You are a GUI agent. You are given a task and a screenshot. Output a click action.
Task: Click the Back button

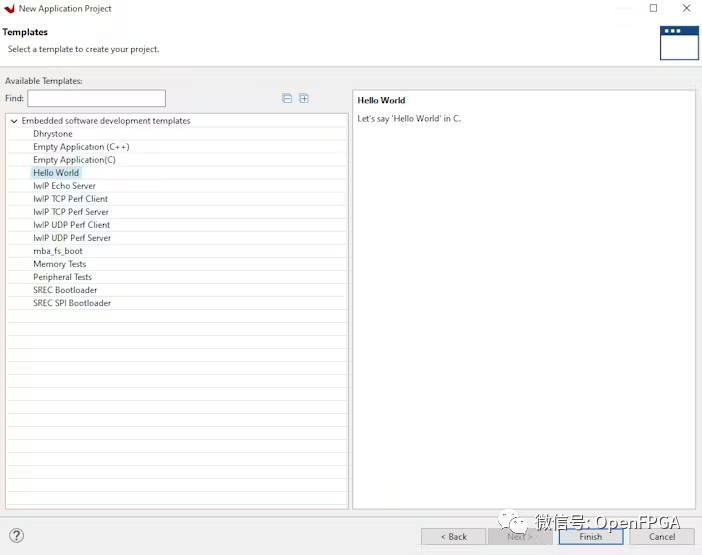tap(453, 537)
